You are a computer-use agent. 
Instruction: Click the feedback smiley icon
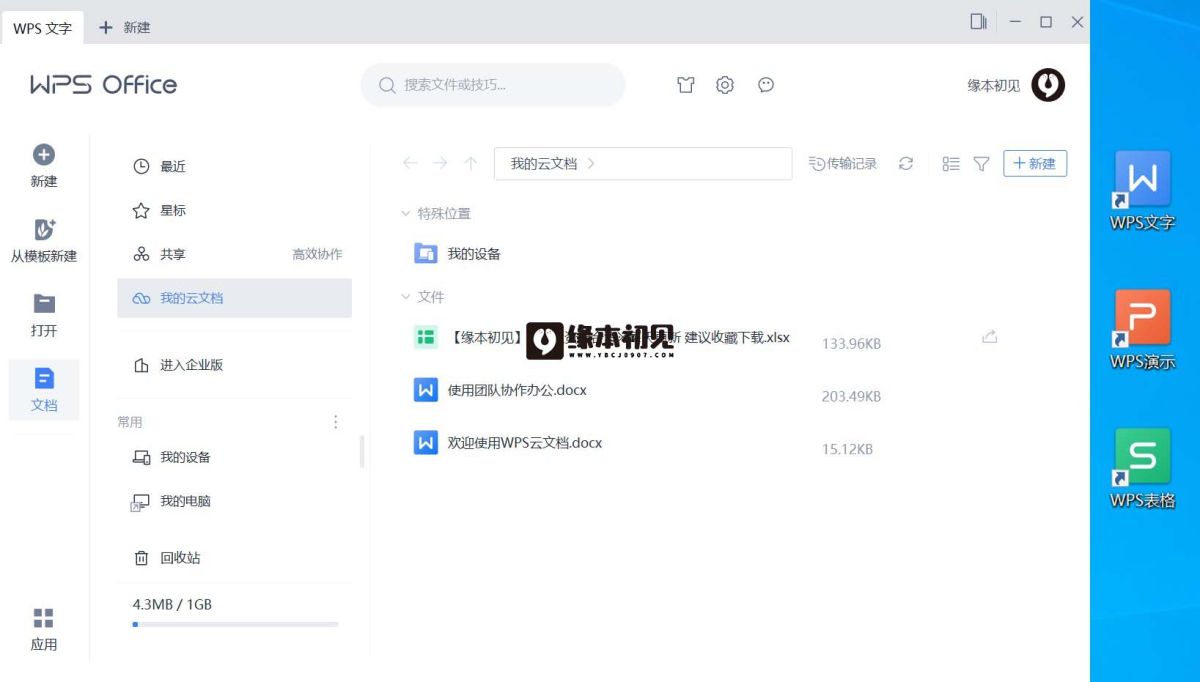pyautogui.click(x=766, y=85)
